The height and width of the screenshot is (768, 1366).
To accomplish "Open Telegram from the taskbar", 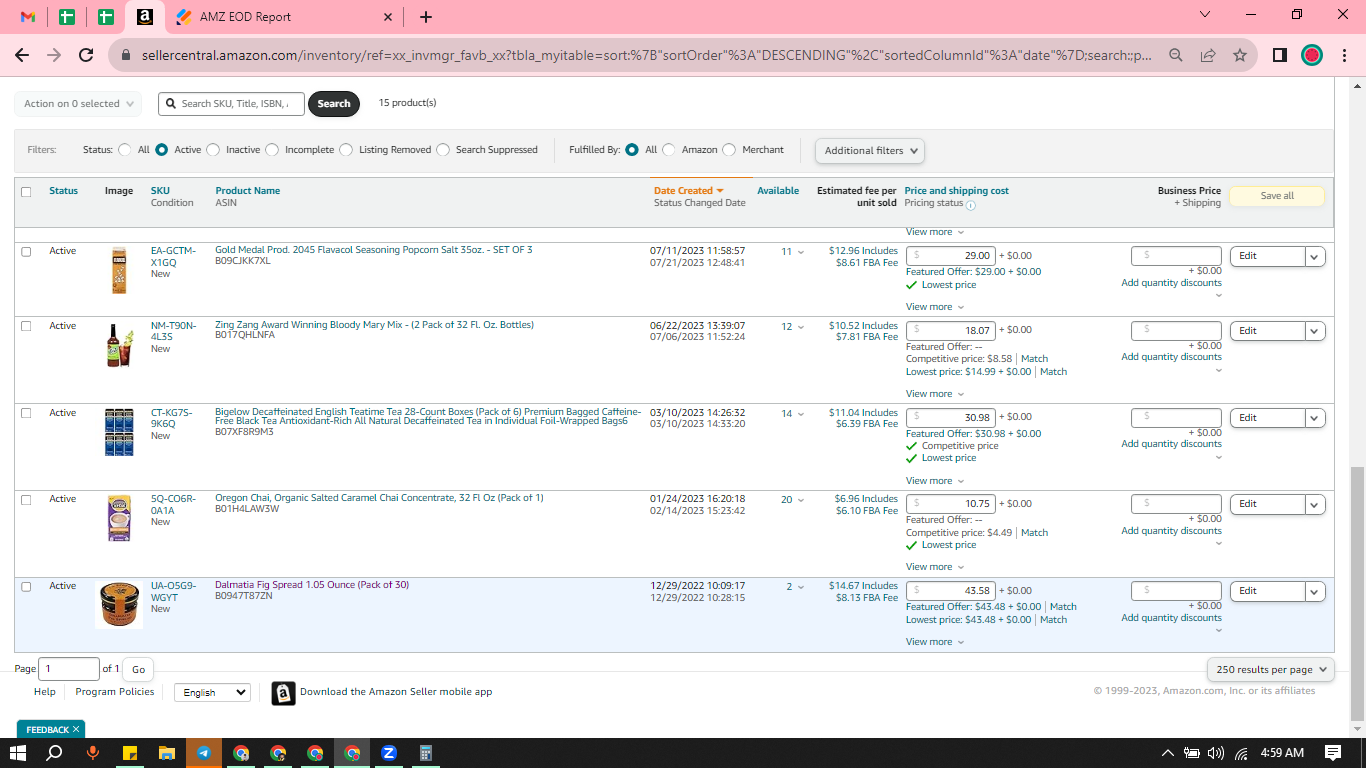I will pos(203,753).
